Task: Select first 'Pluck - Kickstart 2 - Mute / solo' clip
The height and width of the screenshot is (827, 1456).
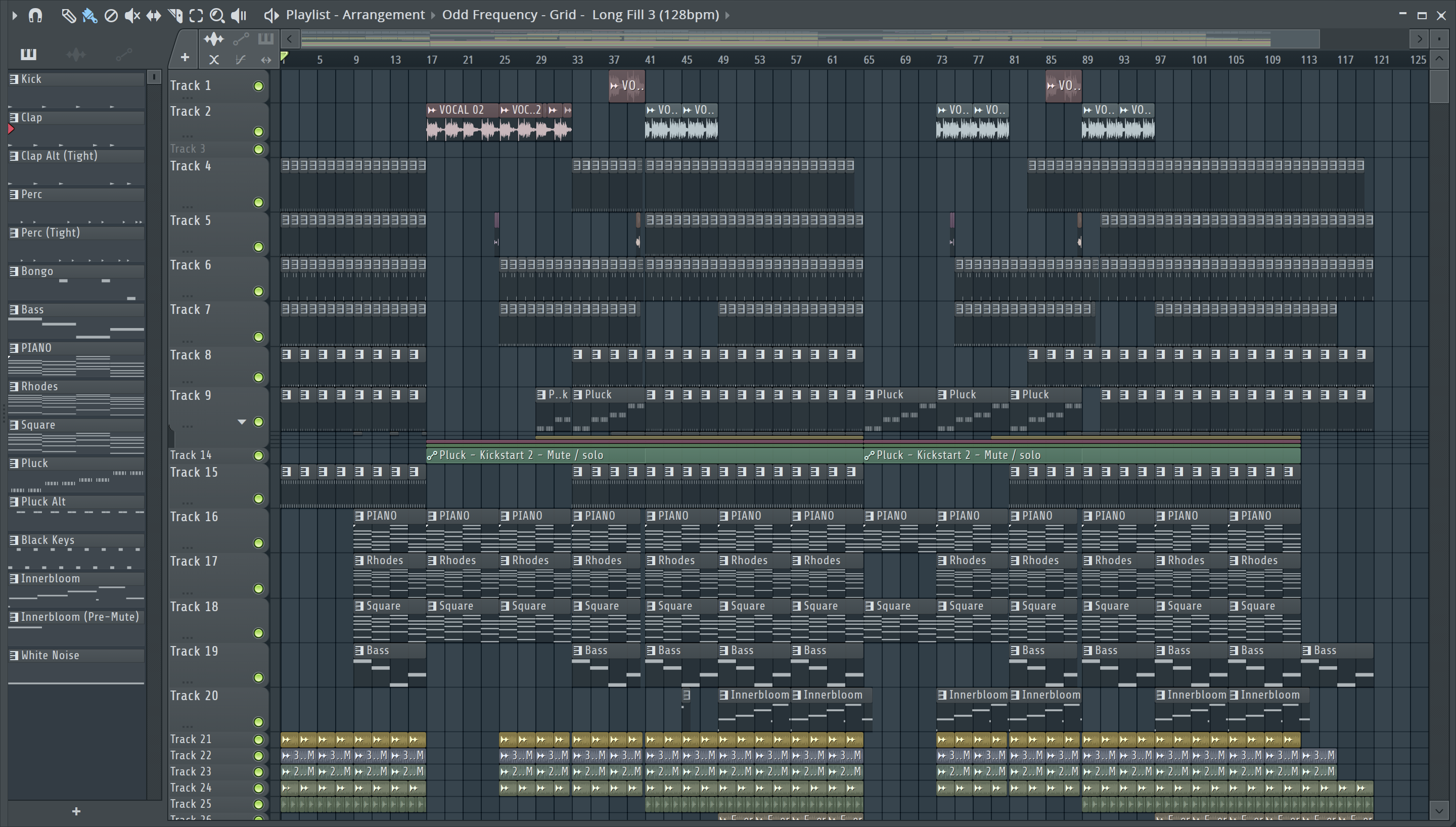Action: point(645,455)
